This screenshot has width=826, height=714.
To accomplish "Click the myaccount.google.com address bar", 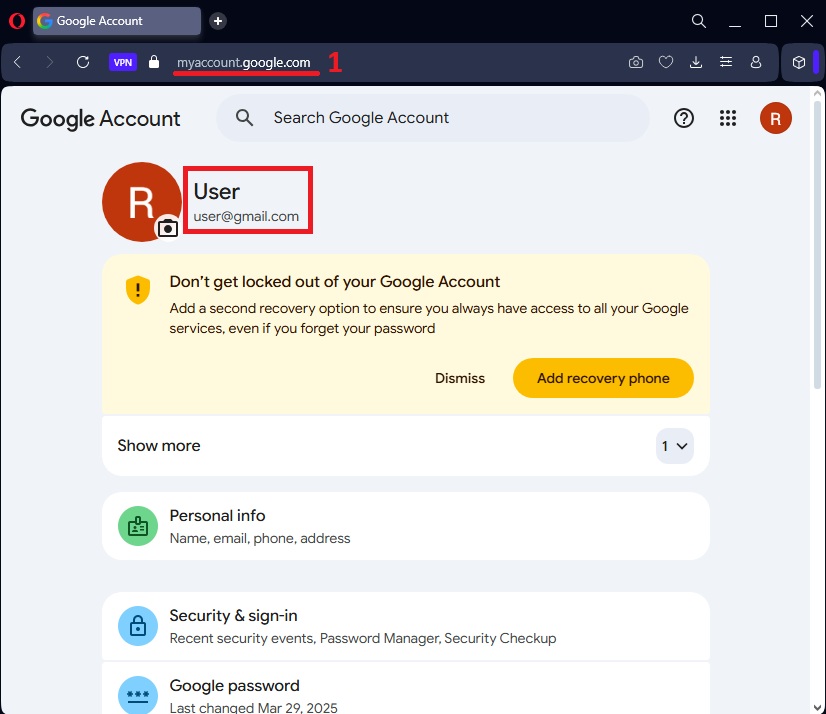I will pyautogui.click(x=244, y=62).
